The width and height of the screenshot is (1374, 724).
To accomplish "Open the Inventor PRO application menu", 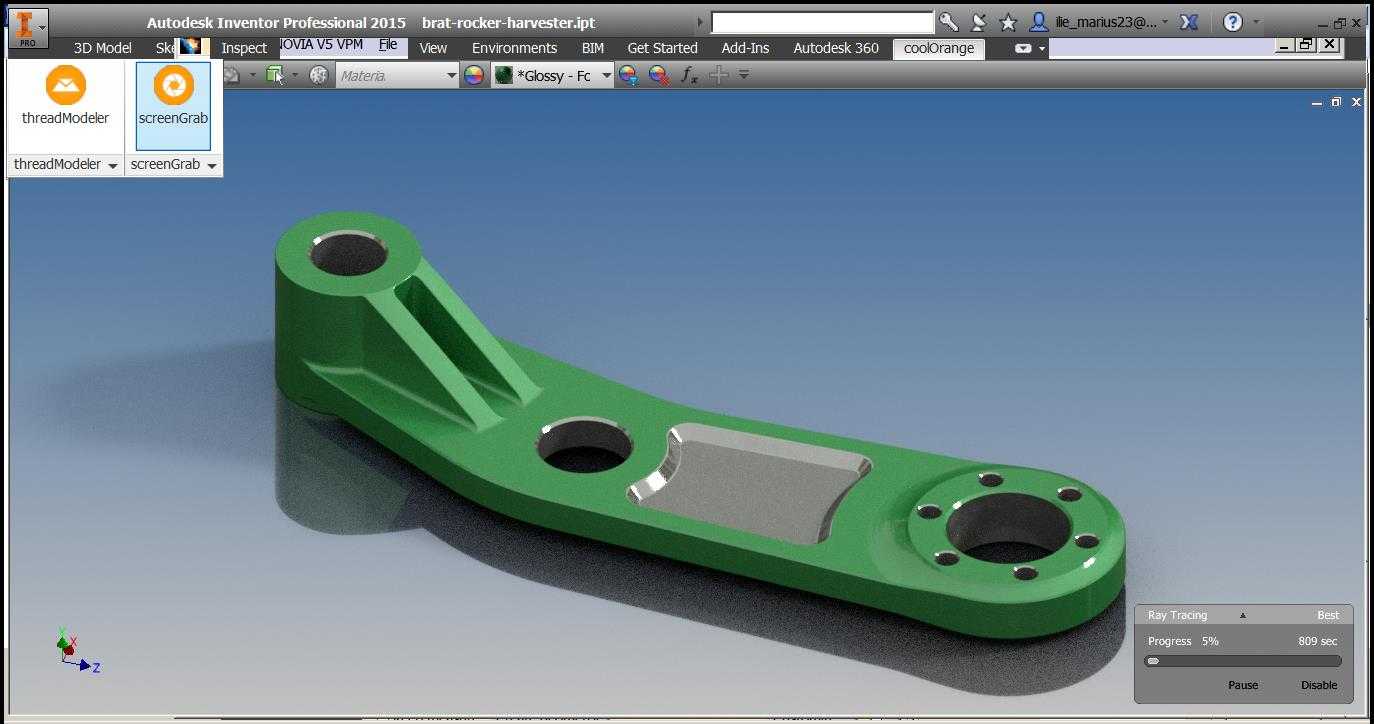I will click(28, 29).
